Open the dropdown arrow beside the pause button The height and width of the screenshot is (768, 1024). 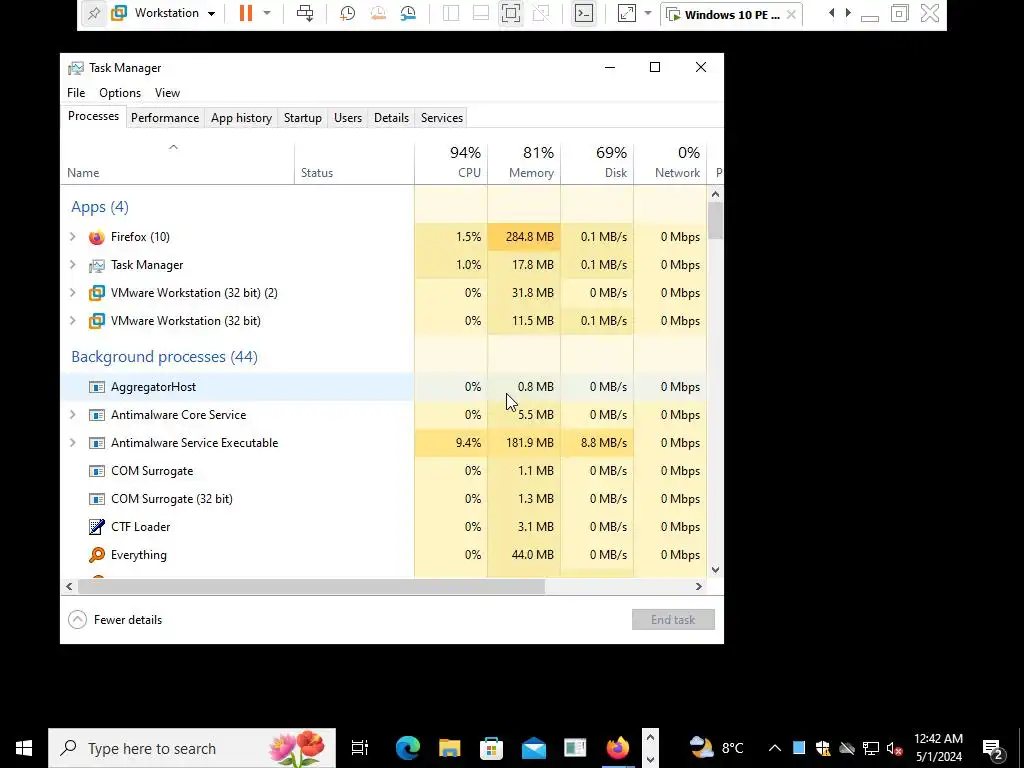tap(266, 13)
